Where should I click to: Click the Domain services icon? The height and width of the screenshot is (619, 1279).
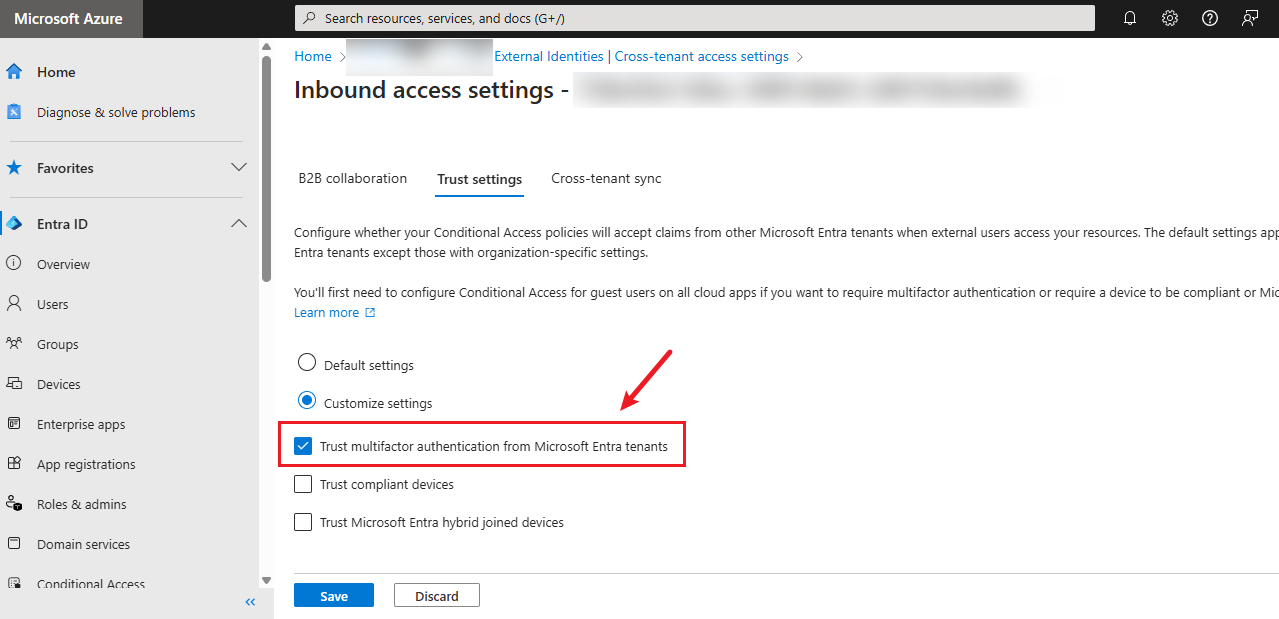tap(14, 544)
